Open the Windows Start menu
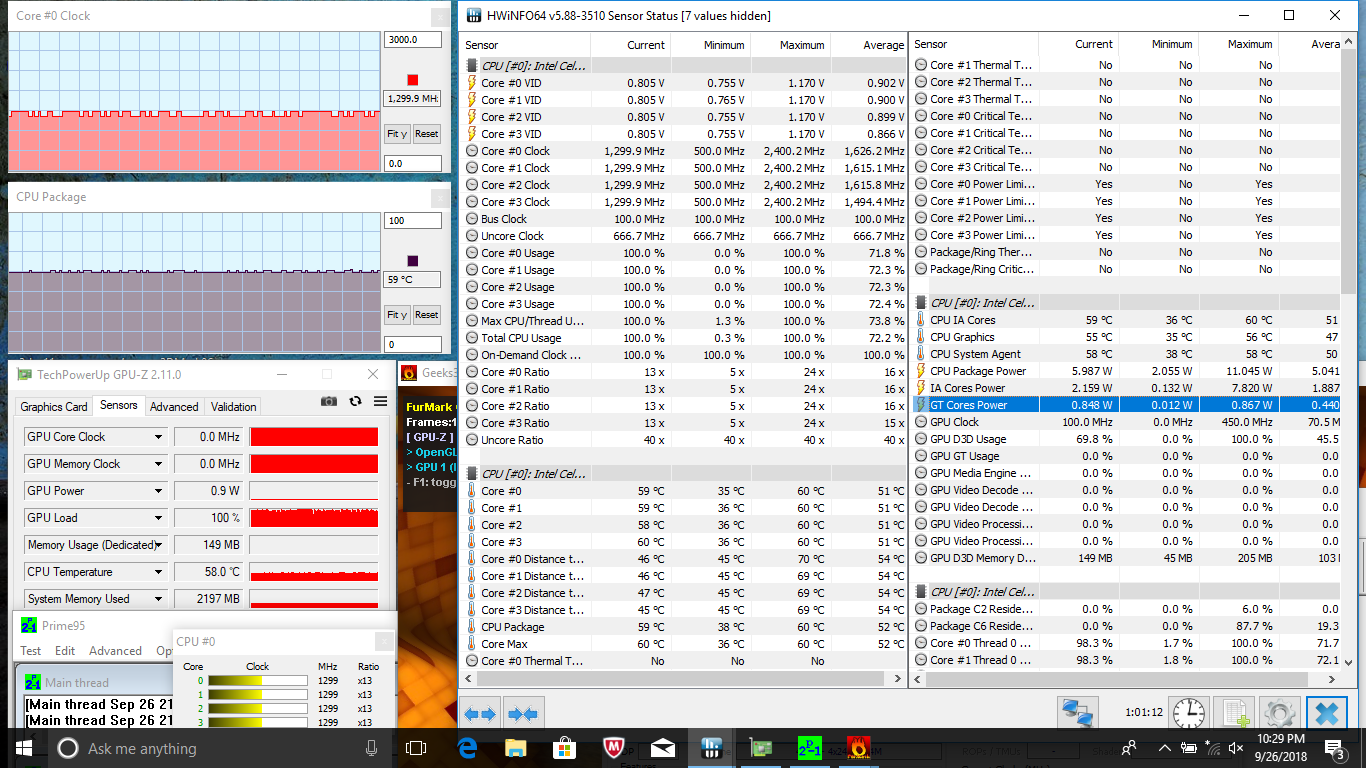The height and width of the screenshot is (768, 1366). click(23, 748)
